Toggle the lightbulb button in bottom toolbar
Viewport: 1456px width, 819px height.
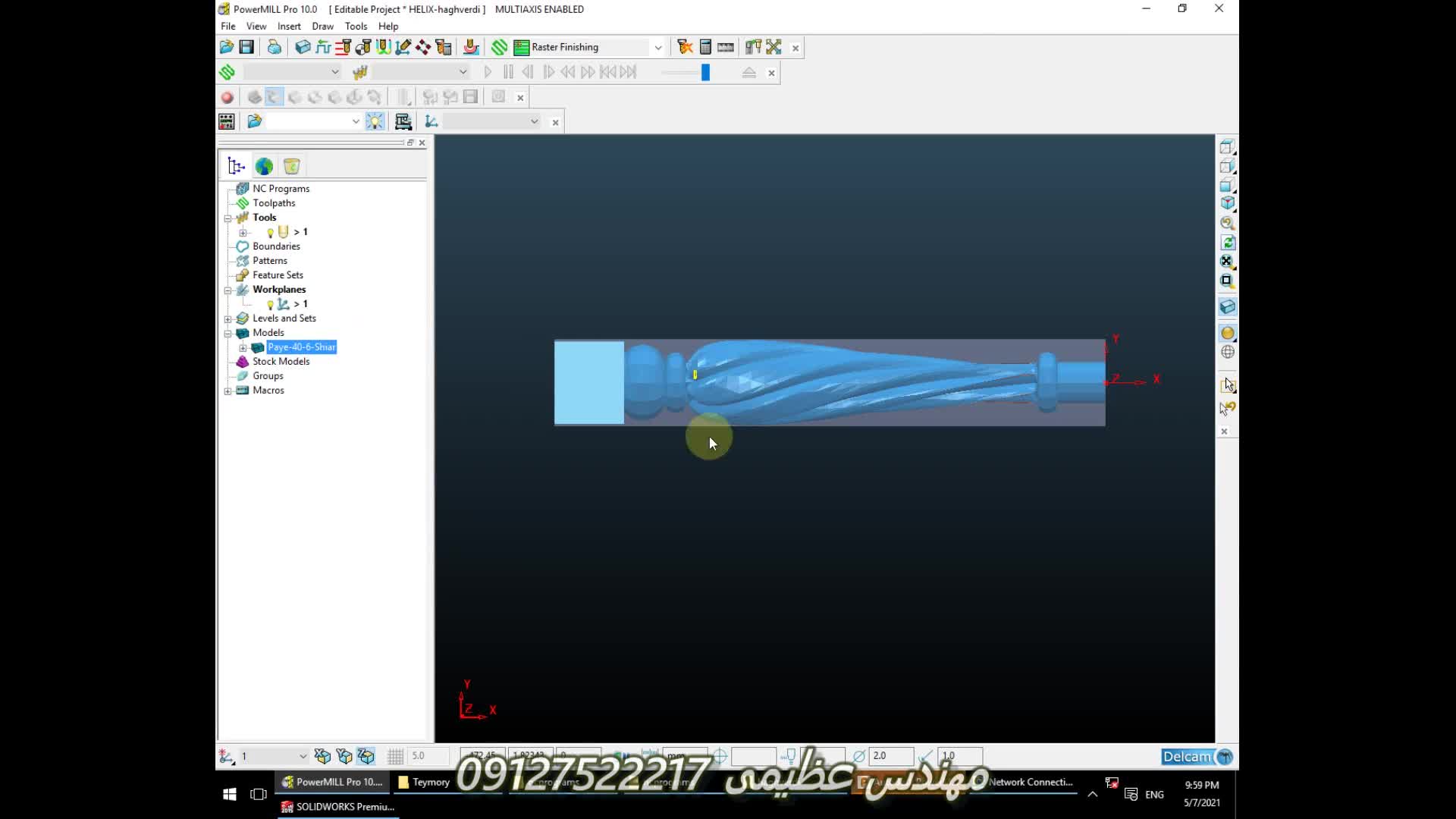[375, 121]
